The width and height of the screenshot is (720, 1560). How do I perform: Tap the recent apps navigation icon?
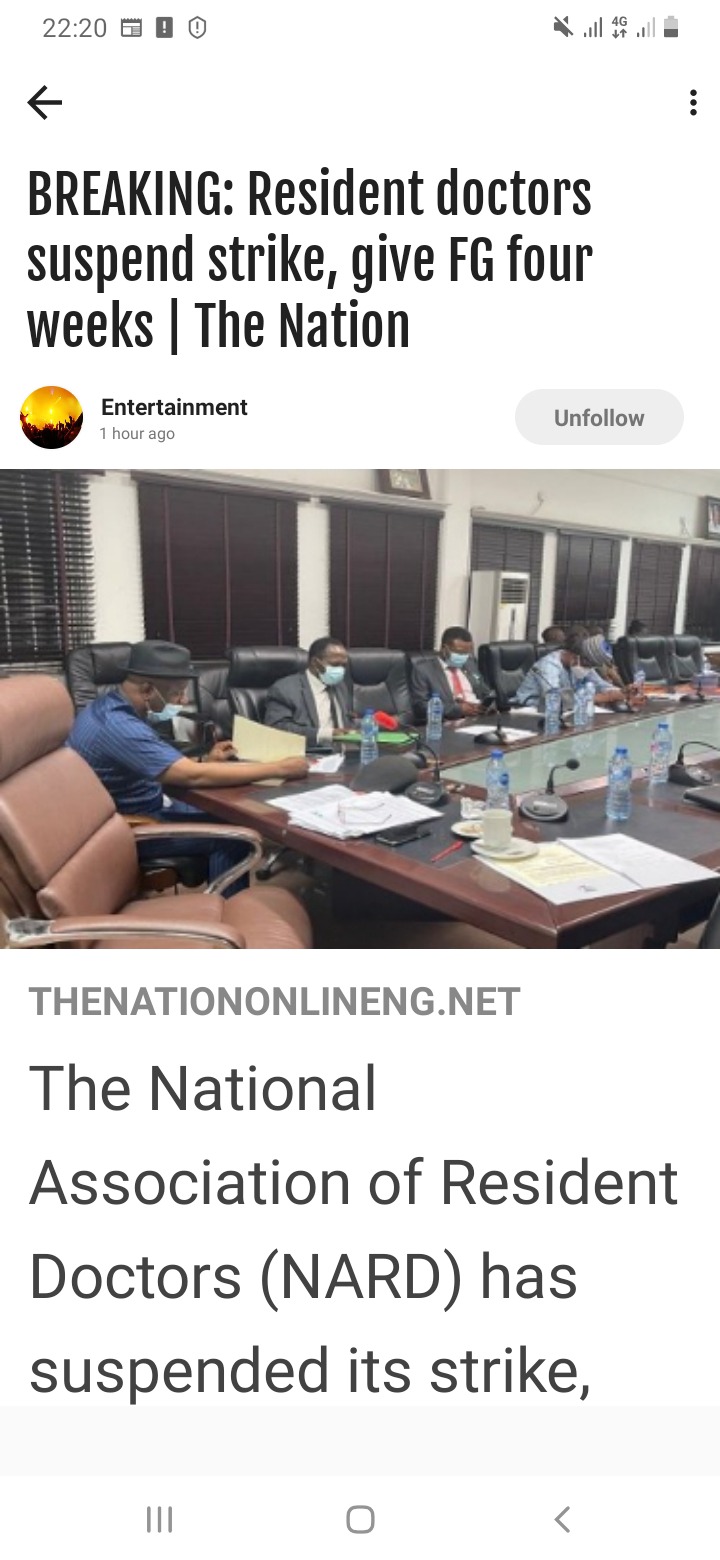pyautogui.click(x=159, y=1520)
